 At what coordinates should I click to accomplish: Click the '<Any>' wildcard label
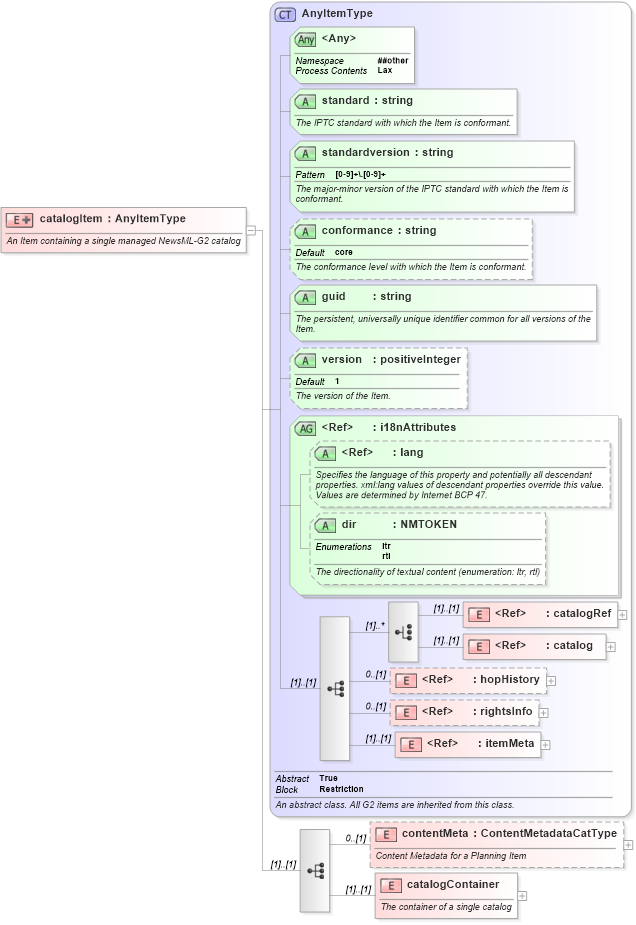pyautogui.click(x=339, y=38)
